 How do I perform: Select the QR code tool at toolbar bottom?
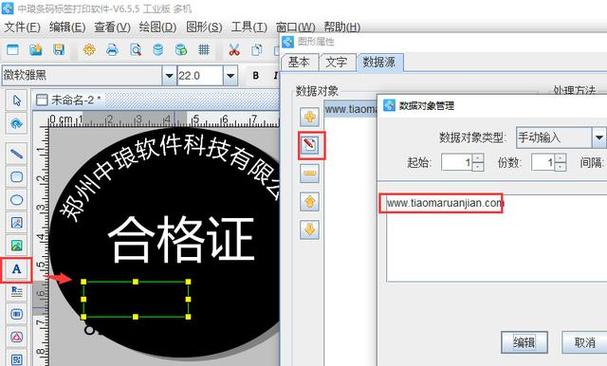point(16,359)
